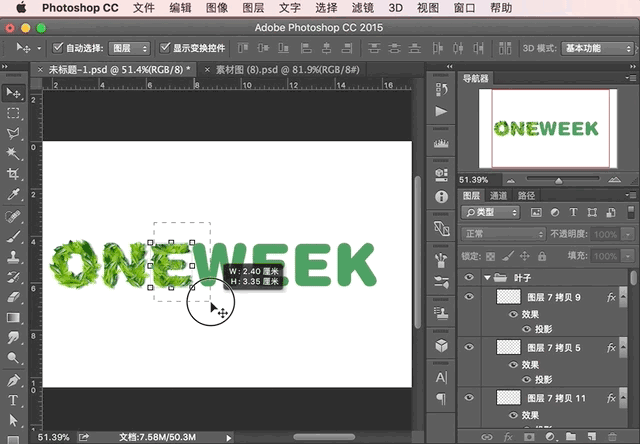This screenshot has width=640, height=444.
Task: Open the 正常 blend mode dropdown
Action: coord(503,234)
